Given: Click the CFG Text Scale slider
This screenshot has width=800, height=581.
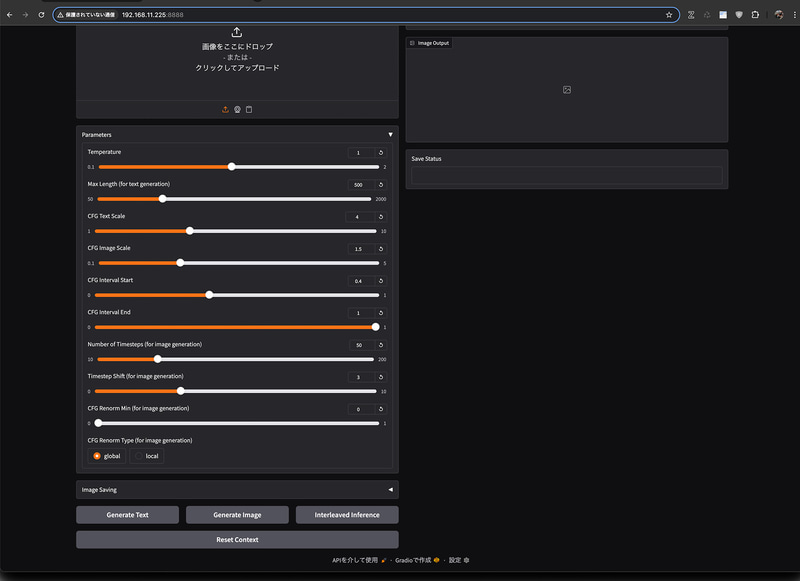Looking at the screenshot, I should (x=236, y=231).
